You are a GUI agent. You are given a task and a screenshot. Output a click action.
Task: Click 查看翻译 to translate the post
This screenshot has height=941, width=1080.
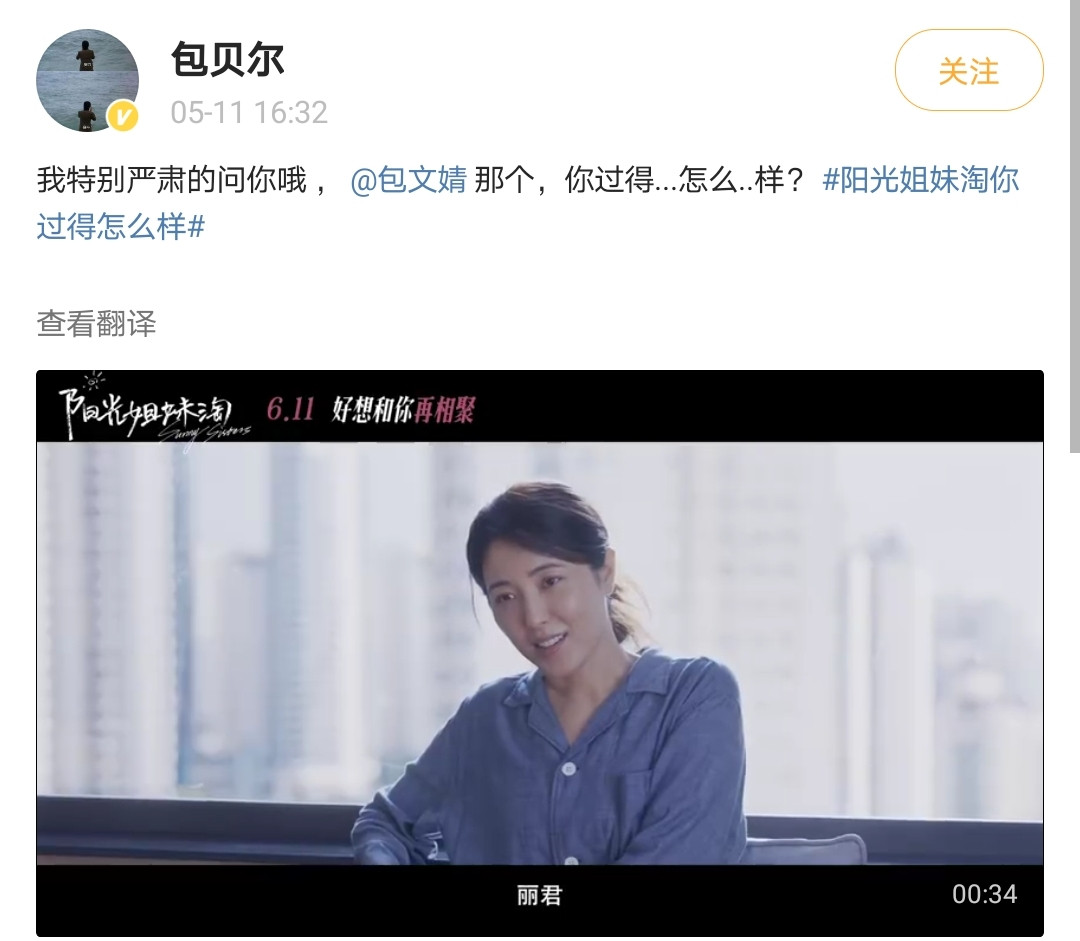[96, 323]
